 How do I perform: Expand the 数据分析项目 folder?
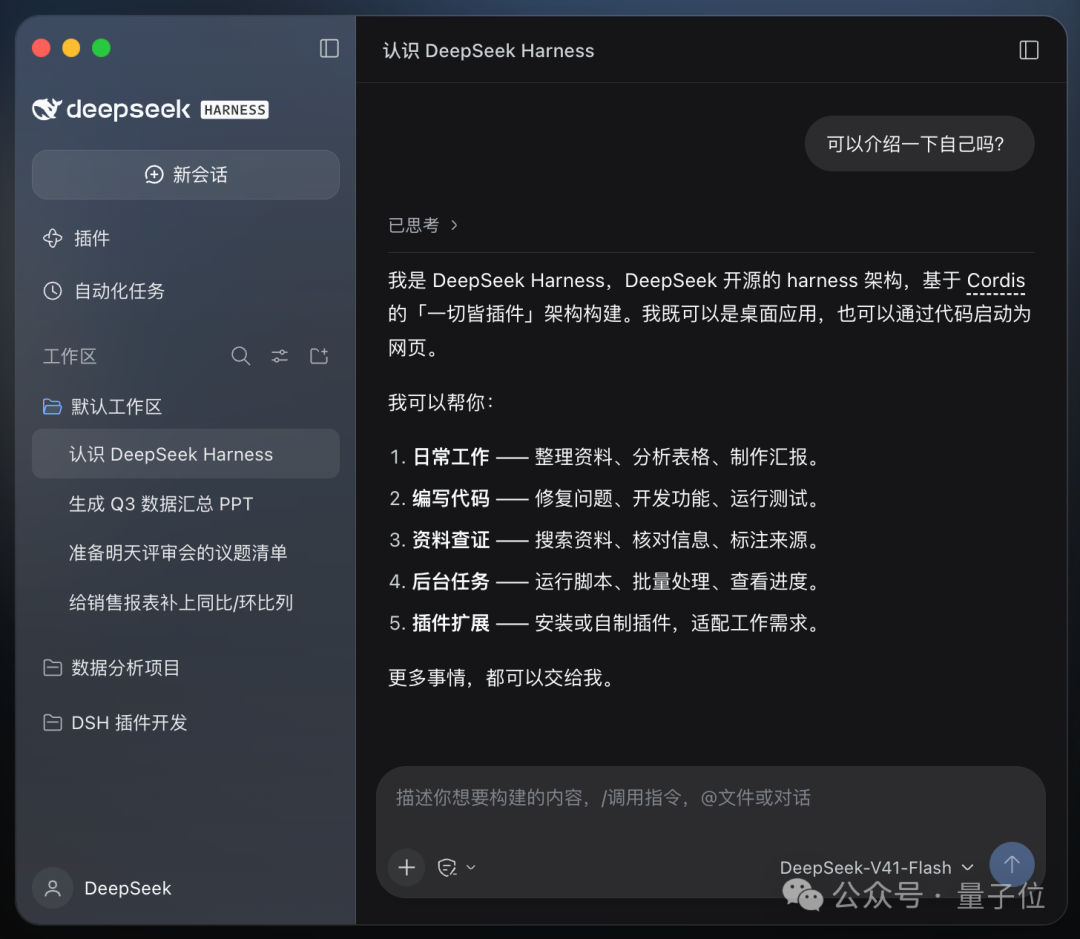pyautogui.click(x=111, y=668)
